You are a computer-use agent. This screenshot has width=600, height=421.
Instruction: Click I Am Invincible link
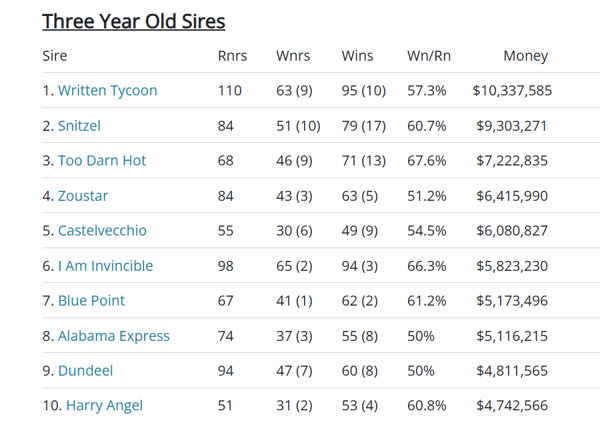104,266
